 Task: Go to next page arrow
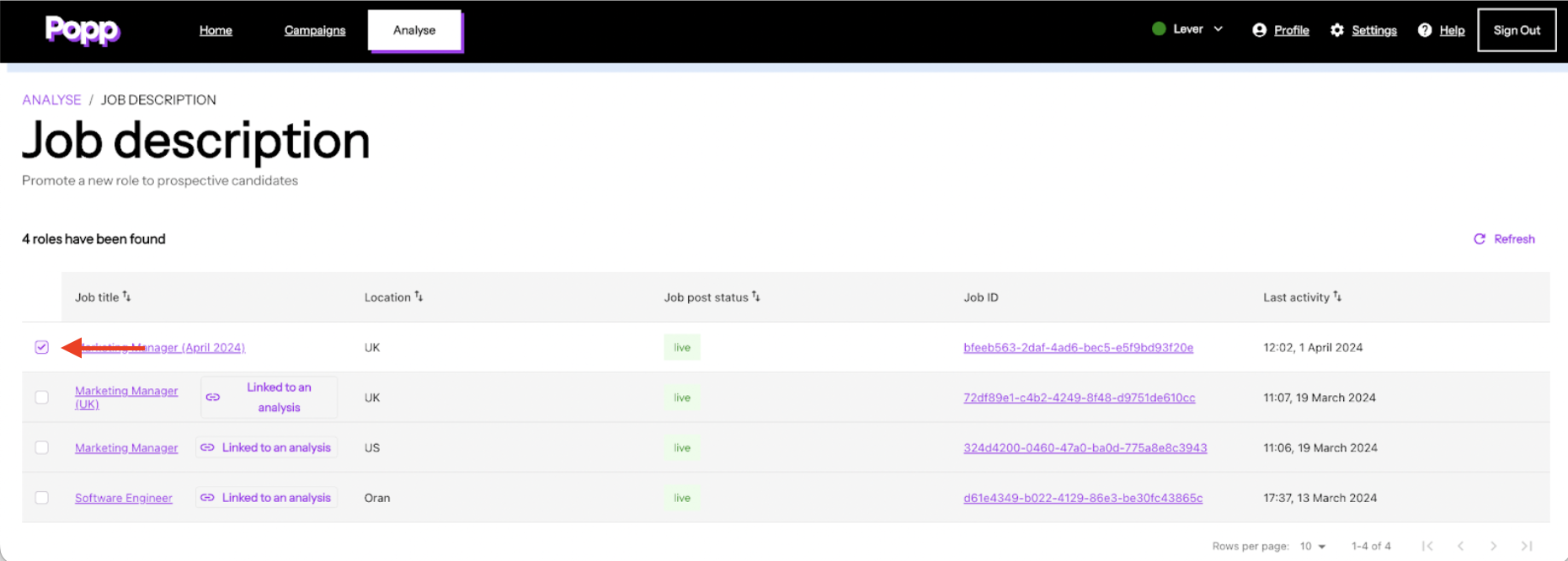click(x=1493, y=546)
